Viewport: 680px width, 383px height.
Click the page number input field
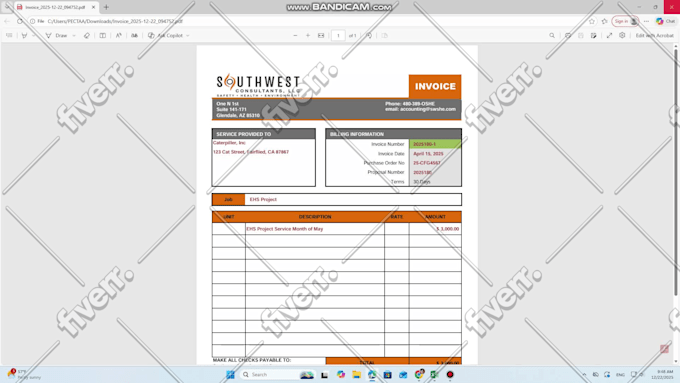pos(338,36)
